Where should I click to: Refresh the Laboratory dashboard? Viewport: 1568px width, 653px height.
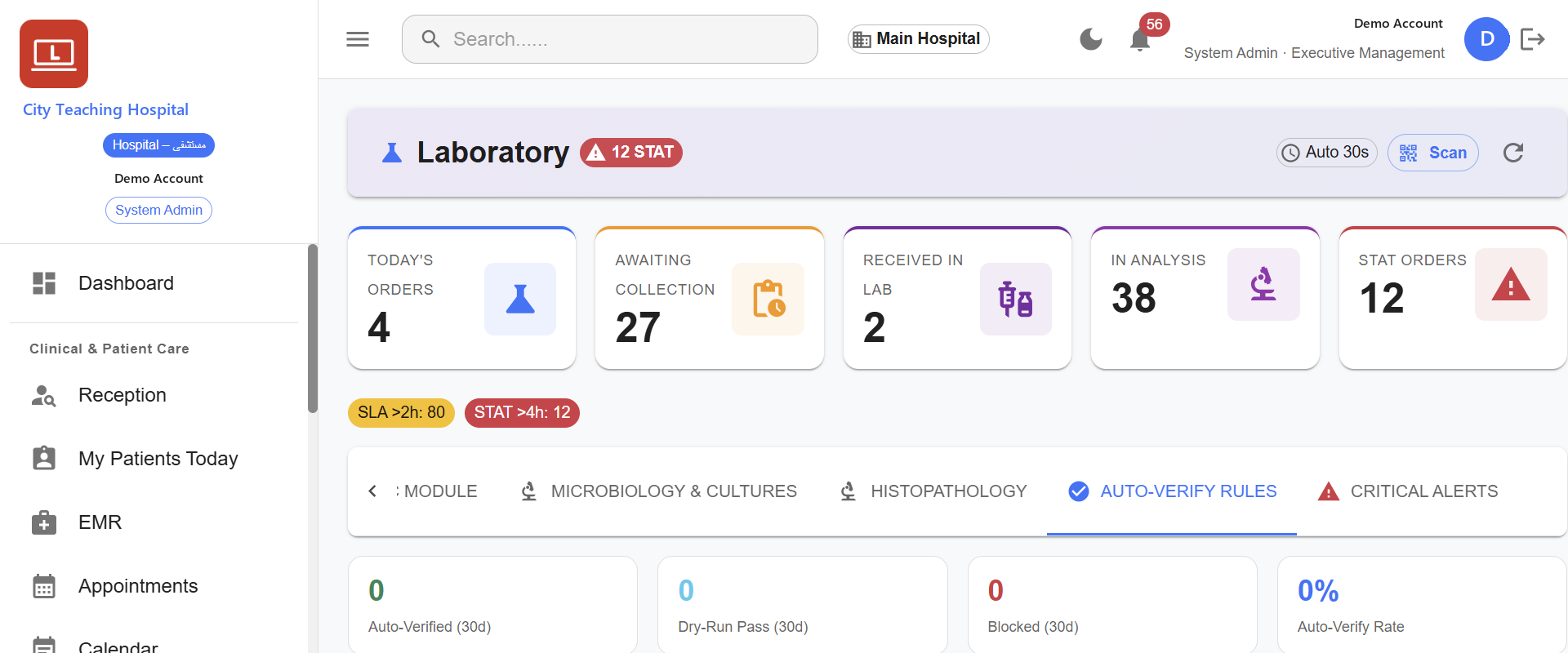pos(1513,153)
